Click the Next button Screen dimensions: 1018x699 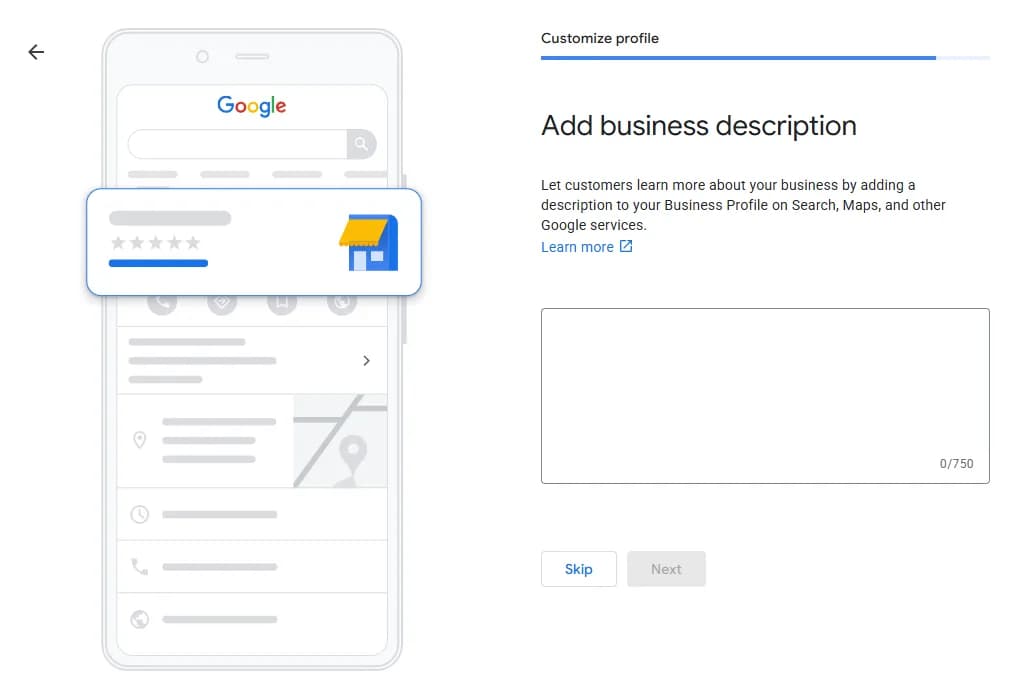click(666, 569)
